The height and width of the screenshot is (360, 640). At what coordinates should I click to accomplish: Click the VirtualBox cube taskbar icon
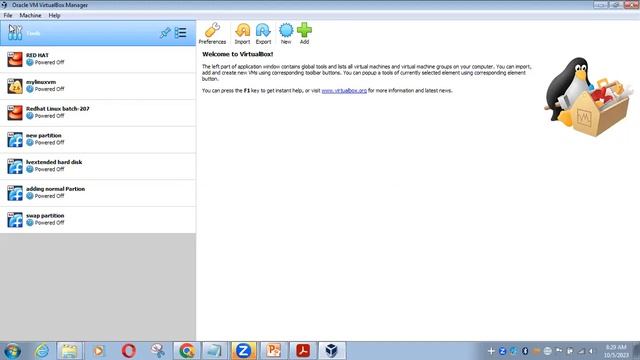click(332, 351)
